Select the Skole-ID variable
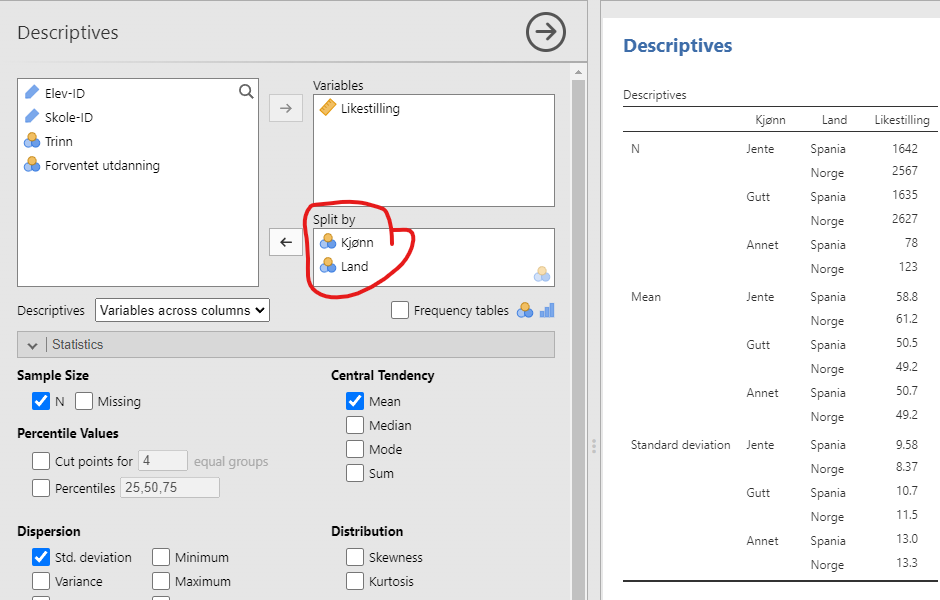940x600 pixels. pos(68,117)
